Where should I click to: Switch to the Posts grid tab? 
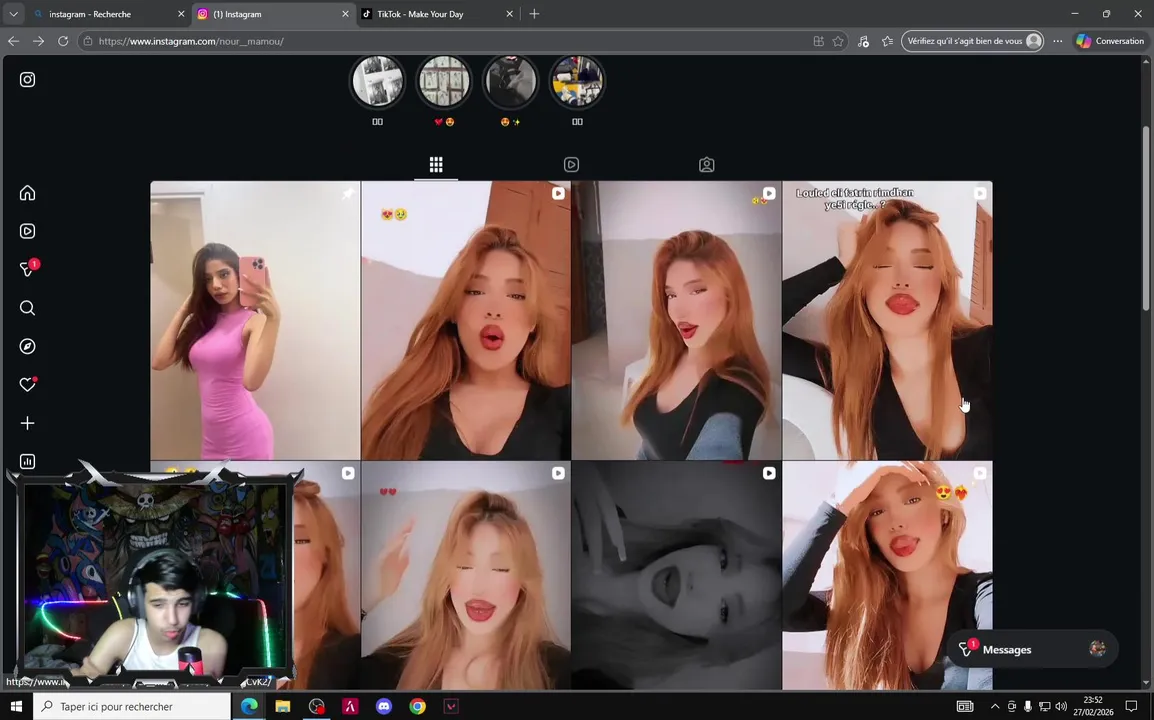pos(436,164)
